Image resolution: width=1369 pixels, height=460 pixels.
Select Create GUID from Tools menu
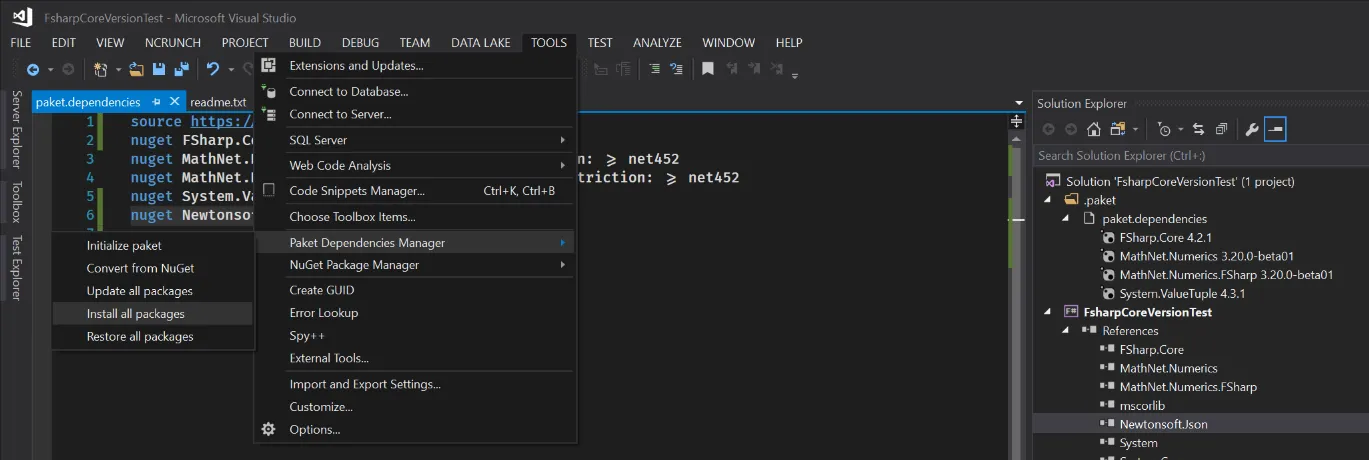(x=415, y=290)
